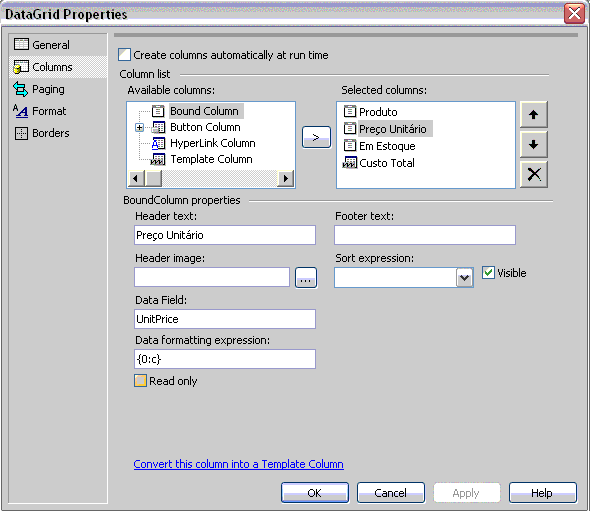The height and width of the screenshot is (511, 590).
Task: Click right arrow of available columns scrollbar
Action: click(286, 178)
